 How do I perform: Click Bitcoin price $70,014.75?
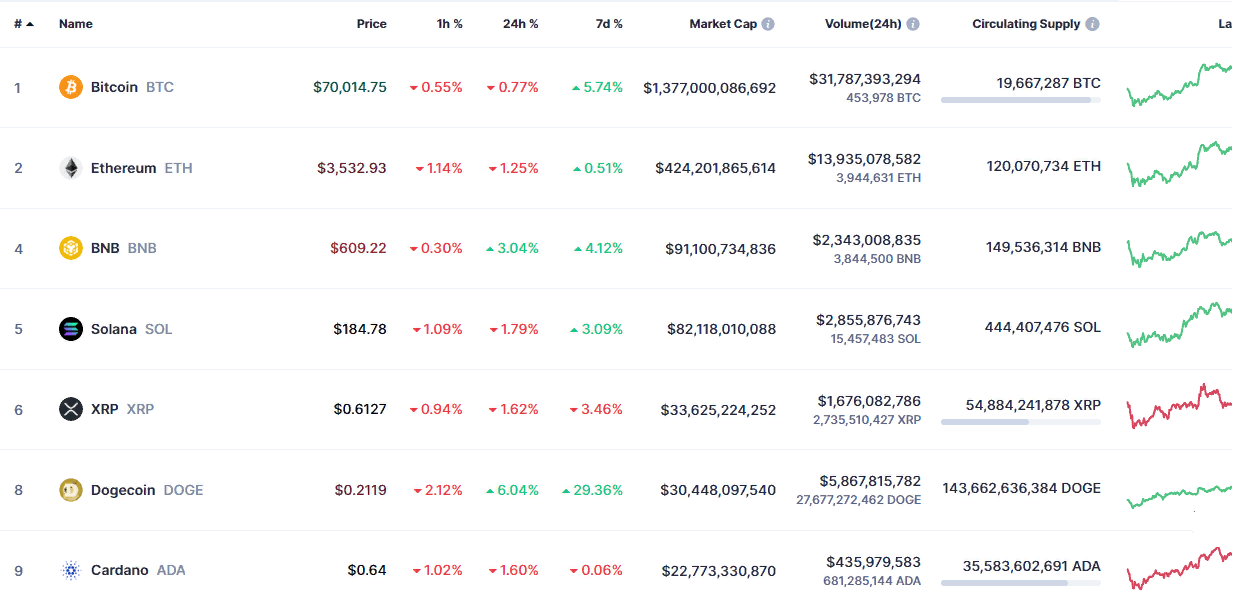click(x=350, y=87)
